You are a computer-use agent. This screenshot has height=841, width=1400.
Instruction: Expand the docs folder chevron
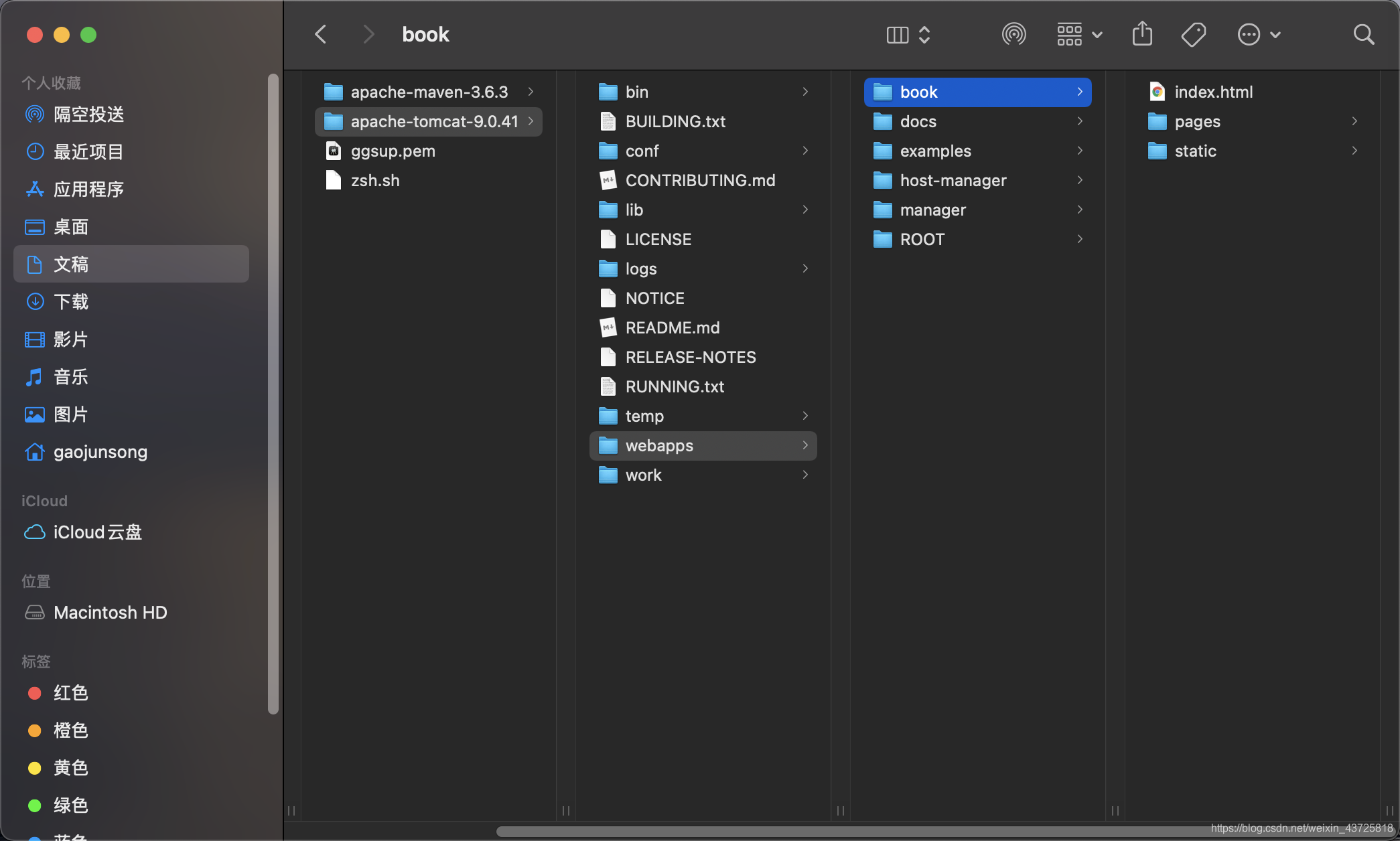1080,121
